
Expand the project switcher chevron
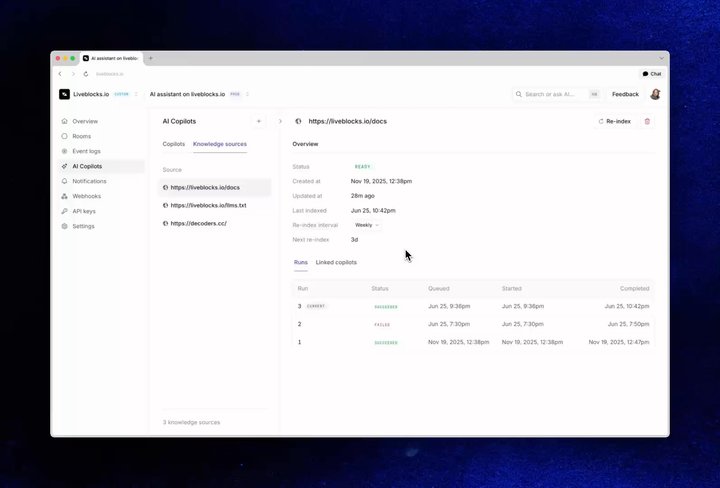(248, 94)
